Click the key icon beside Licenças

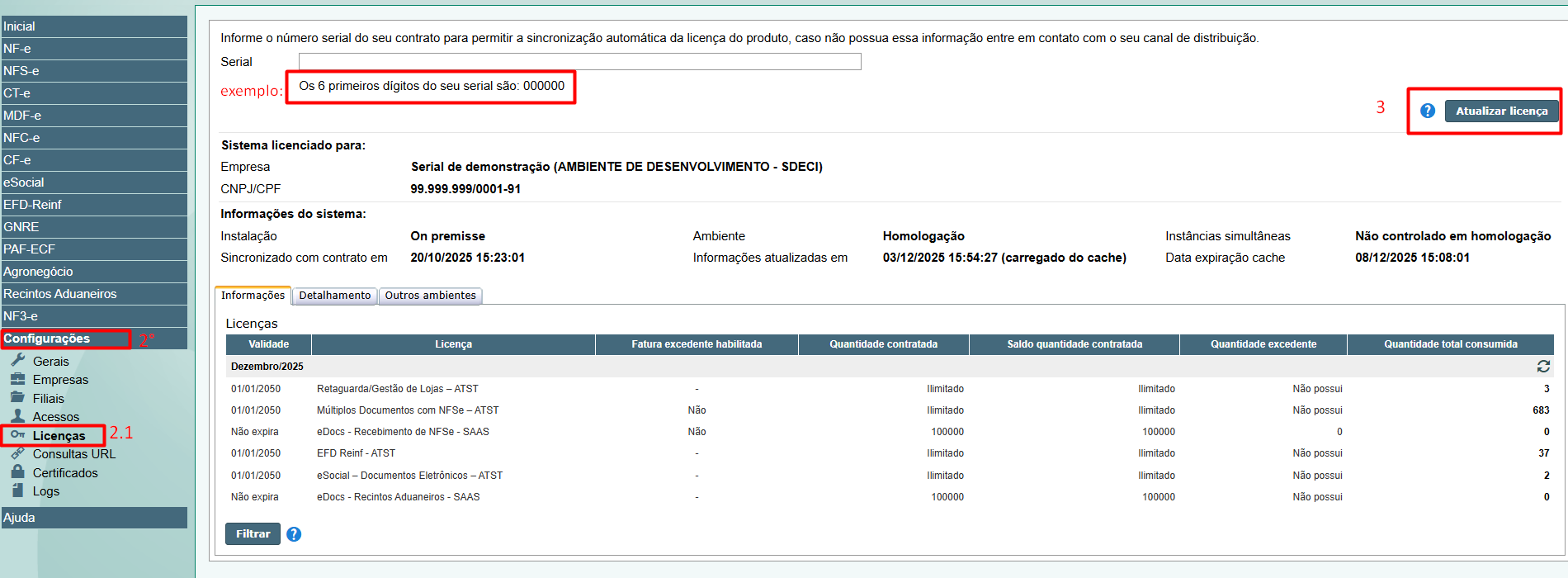pyautogui.click(x=17, y=435)
